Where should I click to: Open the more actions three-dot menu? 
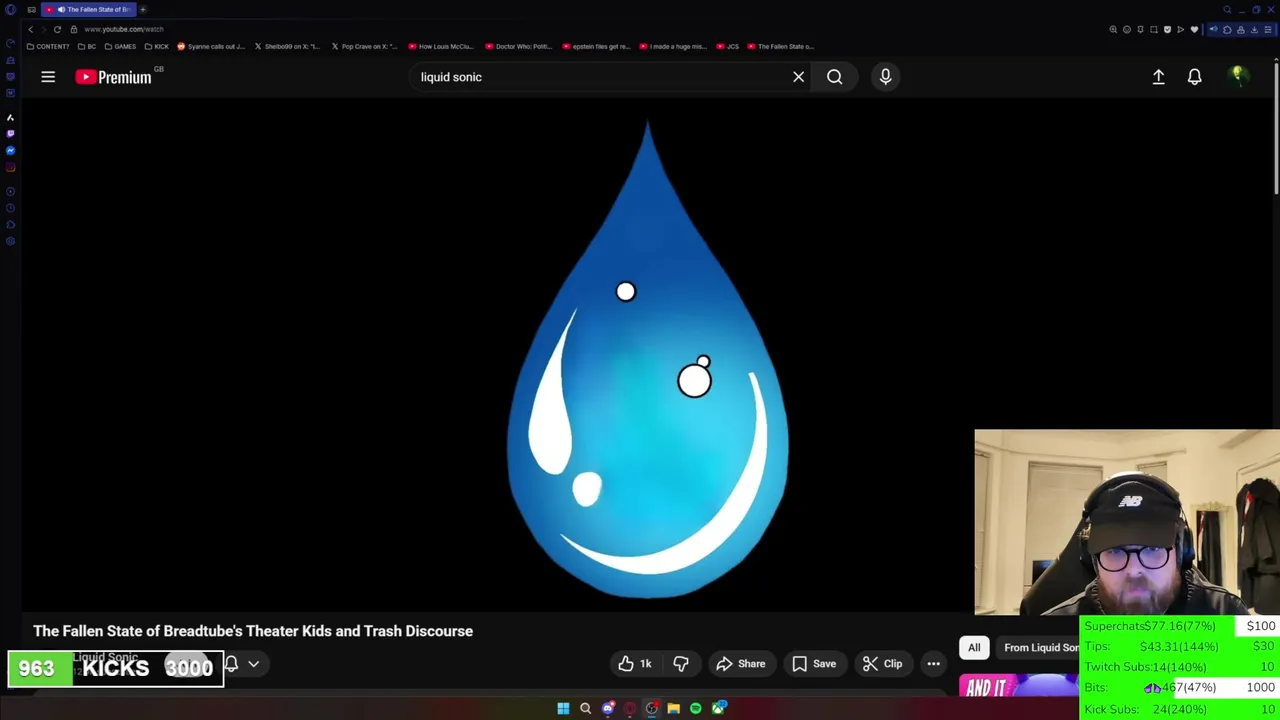point(933,664)
